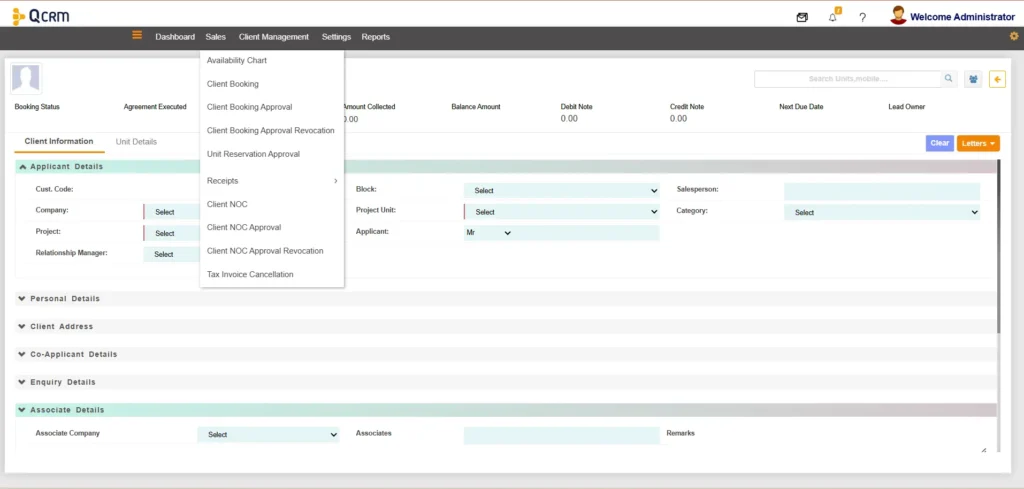The height and width of the screenshot is (489, 1024).
Task: Collapse the Applicant Details section
Action: click(506, 166)
